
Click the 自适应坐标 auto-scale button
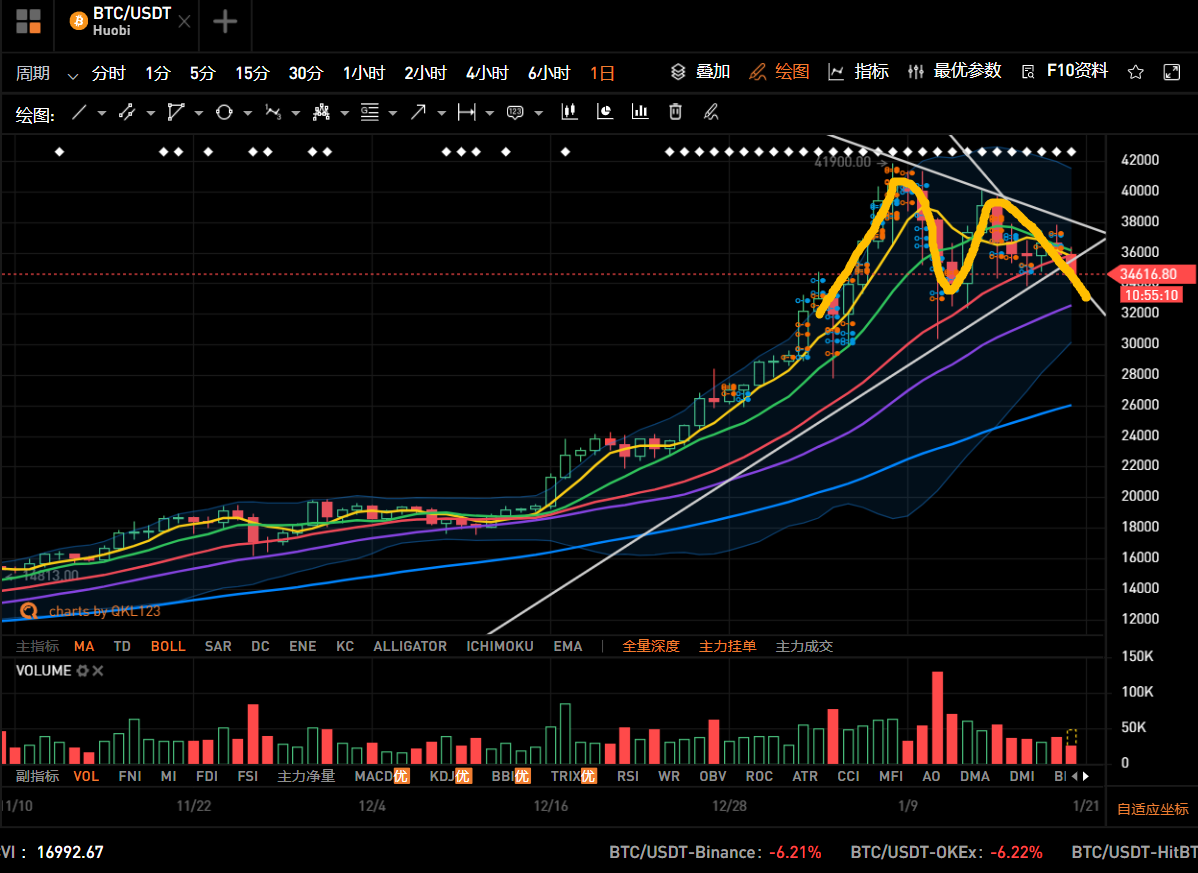pos(1152,809)
